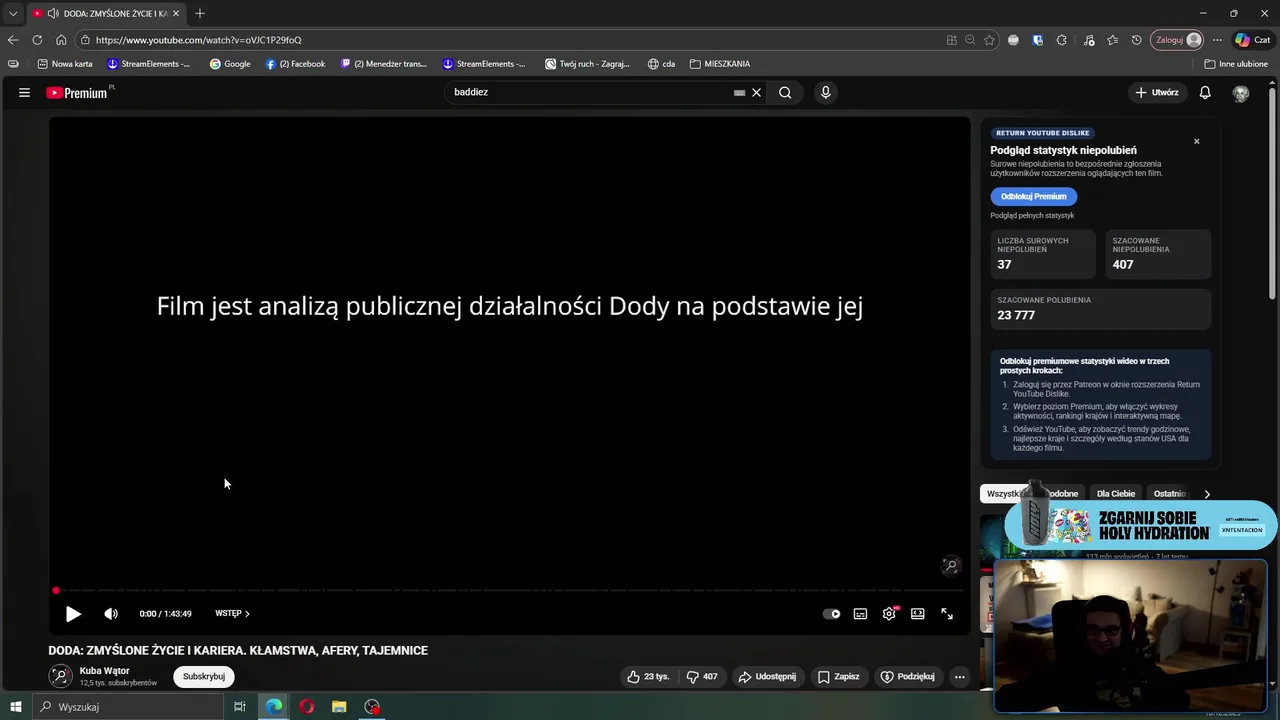The width and height of the screenshot is (1280, 720).
Task: Open Task View on taskbar
Action: pos(240,707)
